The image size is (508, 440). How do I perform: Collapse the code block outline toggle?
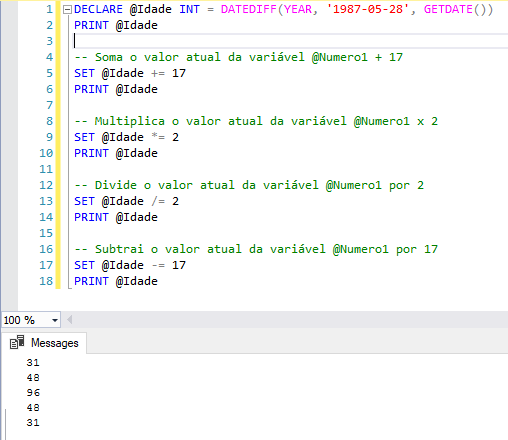(67, 10)
